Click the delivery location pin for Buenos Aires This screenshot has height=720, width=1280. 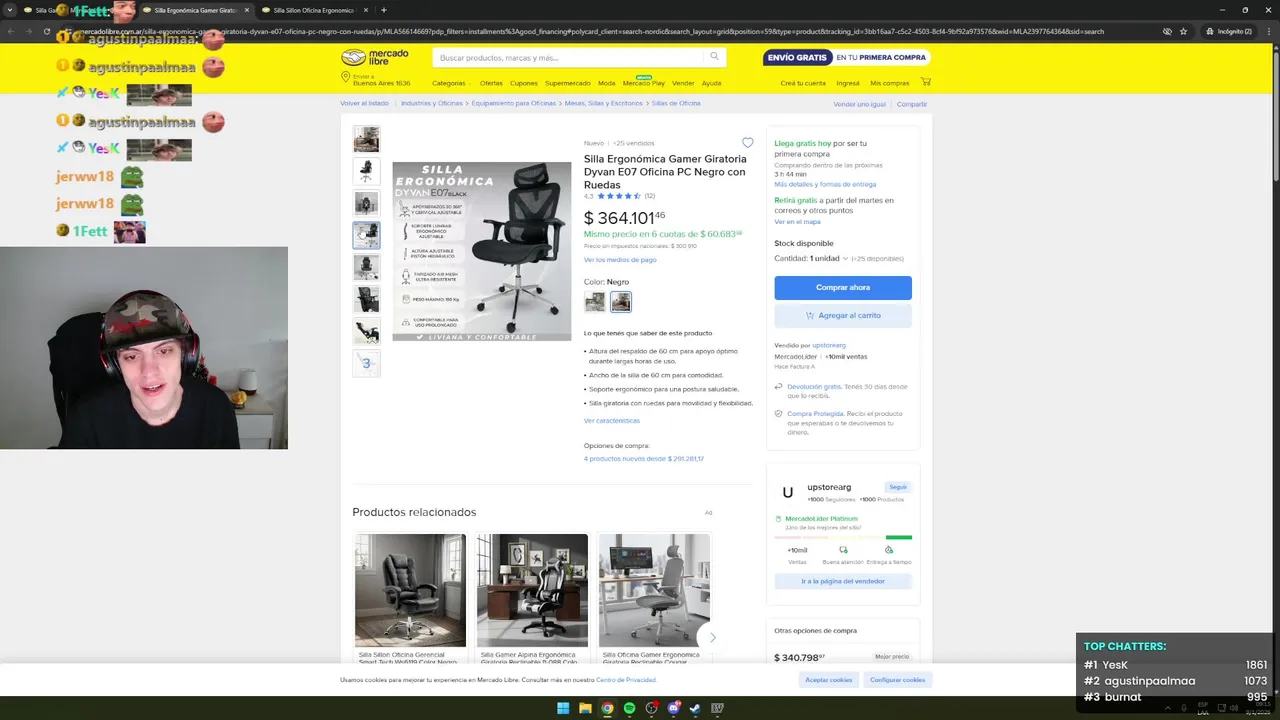tap(345, 78)
